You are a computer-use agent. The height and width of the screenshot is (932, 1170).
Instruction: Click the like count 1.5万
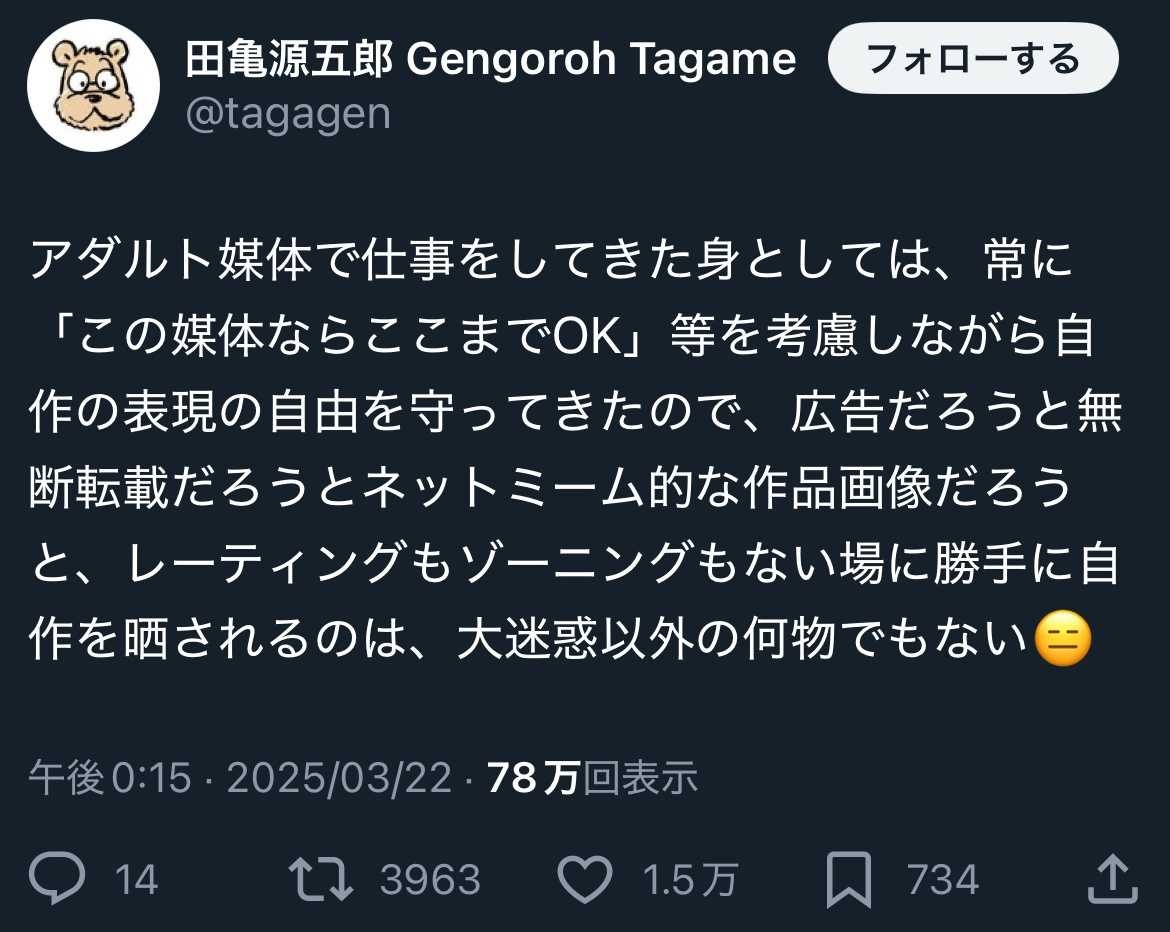(690, 880)
